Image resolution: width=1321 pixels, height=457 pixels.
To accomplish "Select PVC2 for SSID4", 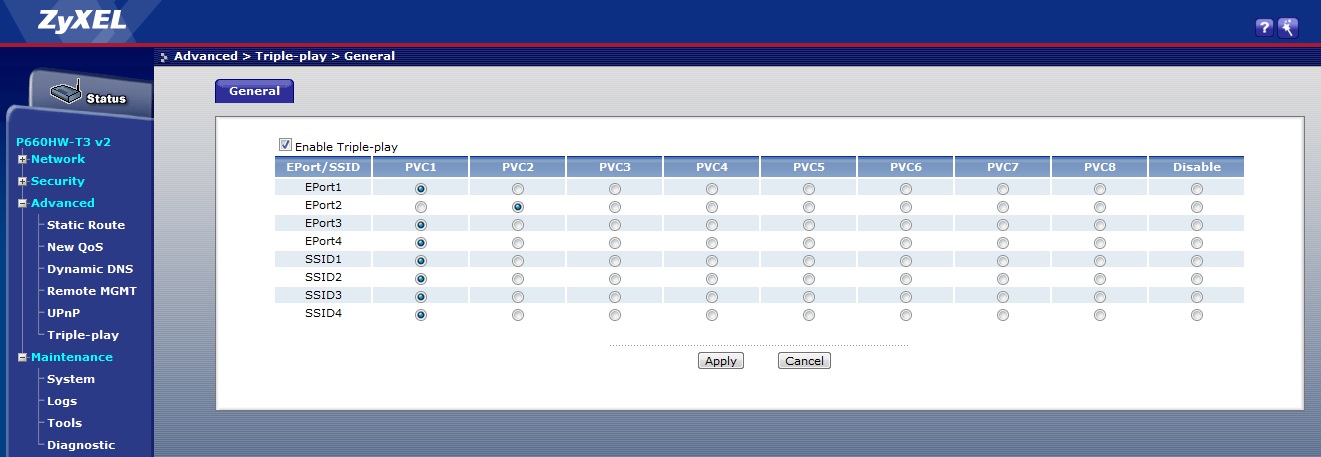I will 517,314.
